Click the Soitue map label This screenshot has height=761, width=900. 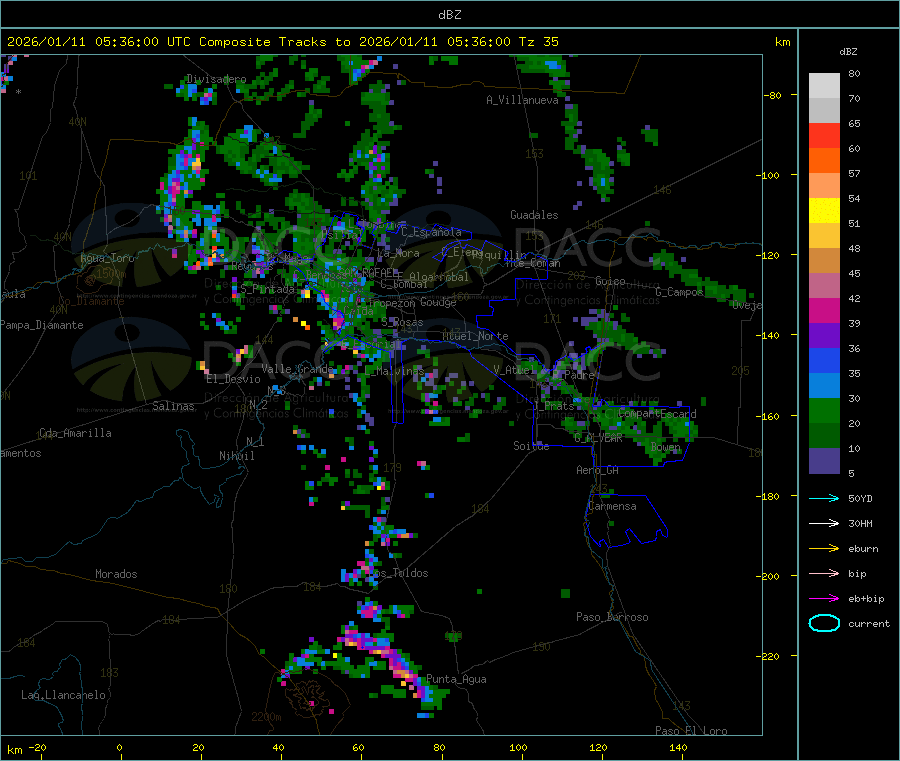click(x=532, y=446)
